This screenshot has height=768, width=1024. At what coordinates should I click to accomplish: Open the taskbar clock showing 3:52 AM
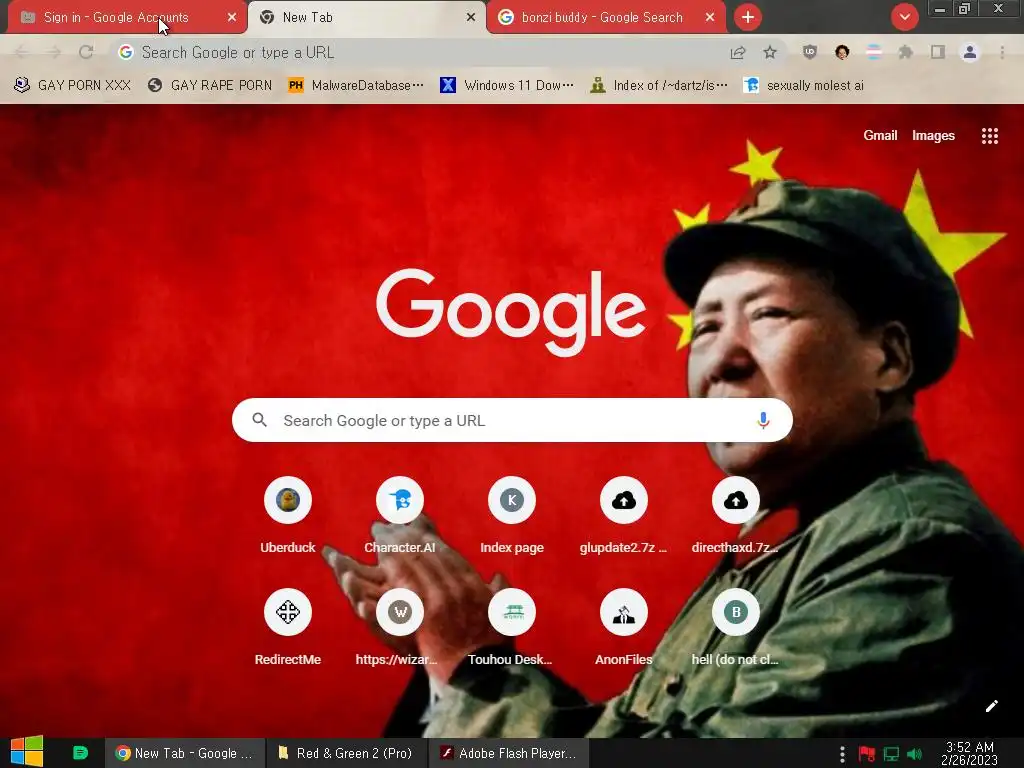969,753
